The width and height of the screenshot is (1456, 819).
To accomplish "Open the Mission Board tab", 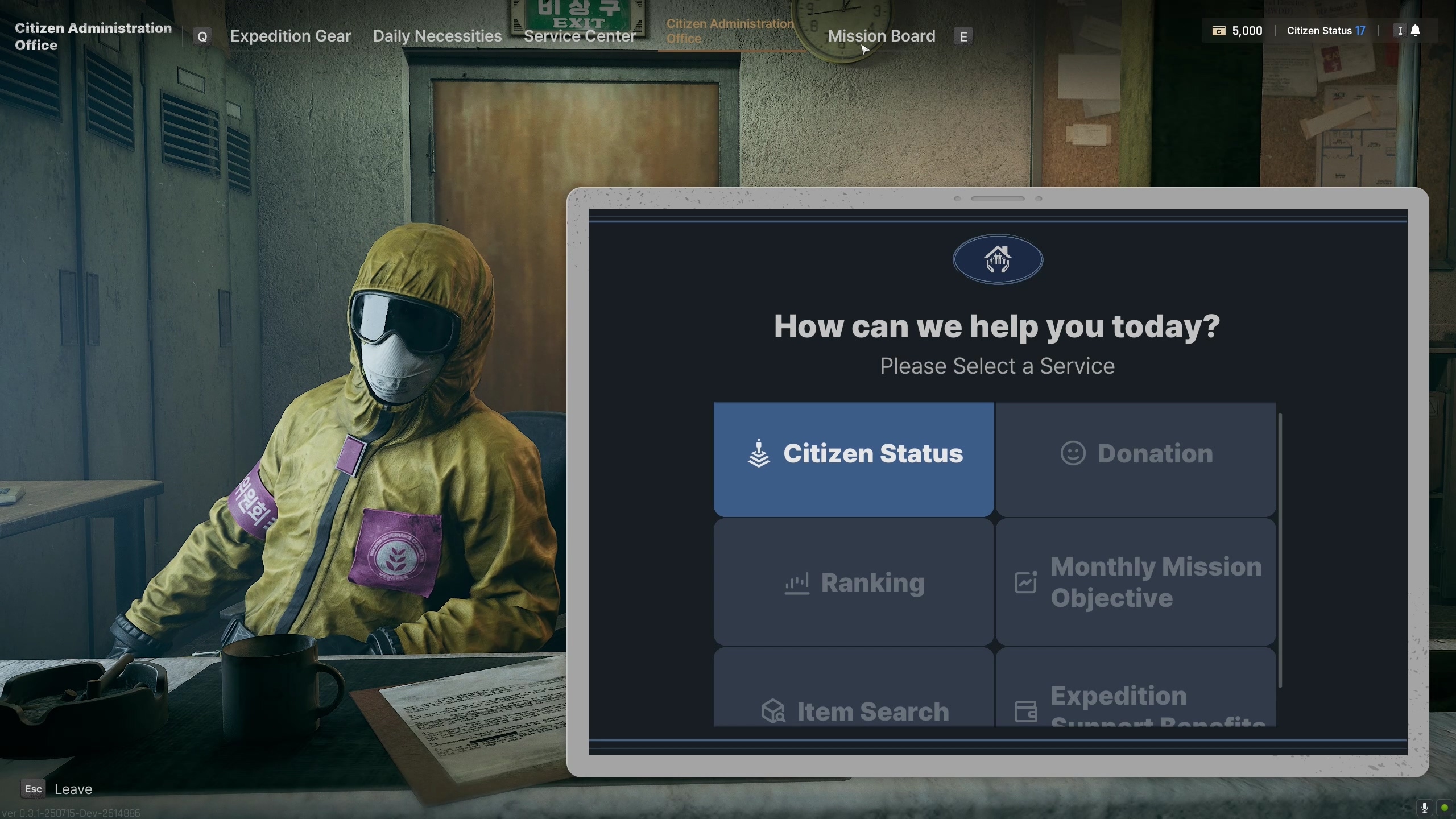I will click(x=882, y=36).
